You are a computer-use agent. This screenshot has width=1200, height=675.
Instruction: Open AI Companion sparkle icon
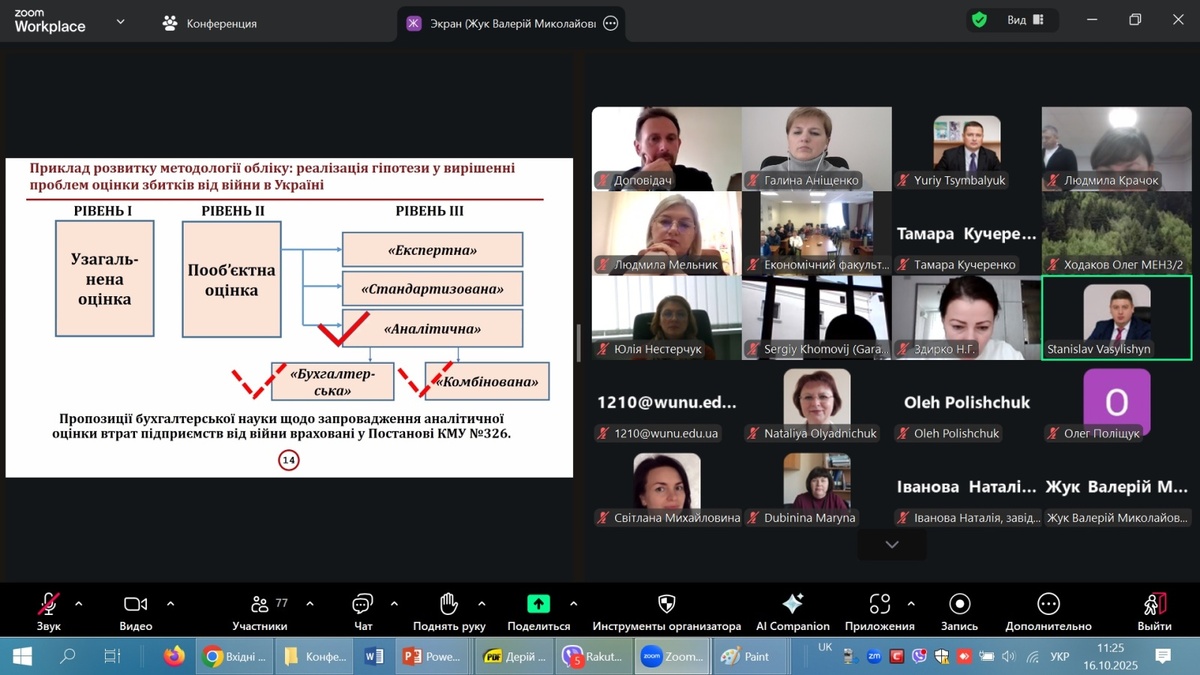coord(792,604)
